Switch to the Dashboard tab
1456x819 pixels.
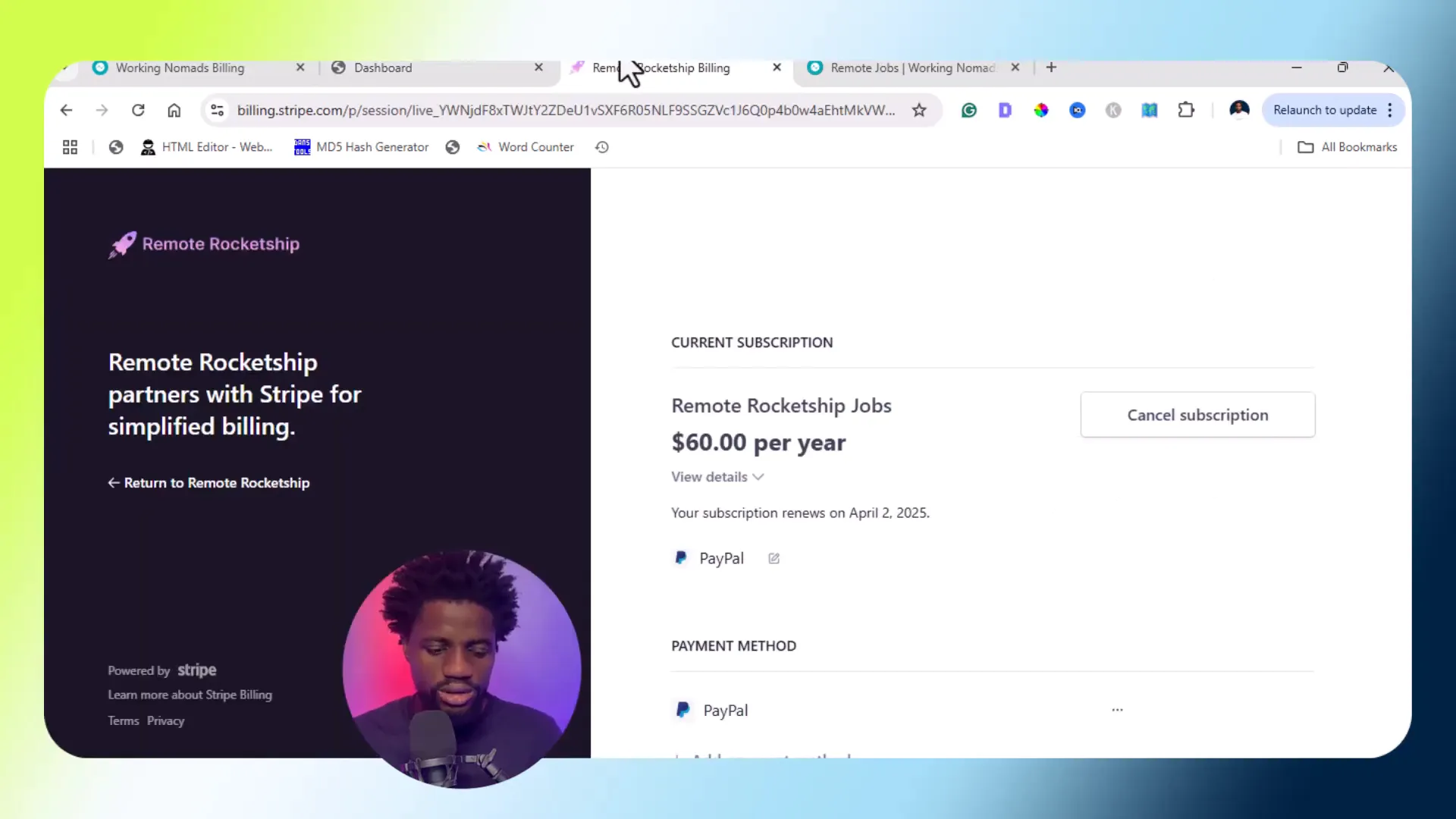pyautogui.click(x=383, y=67)
